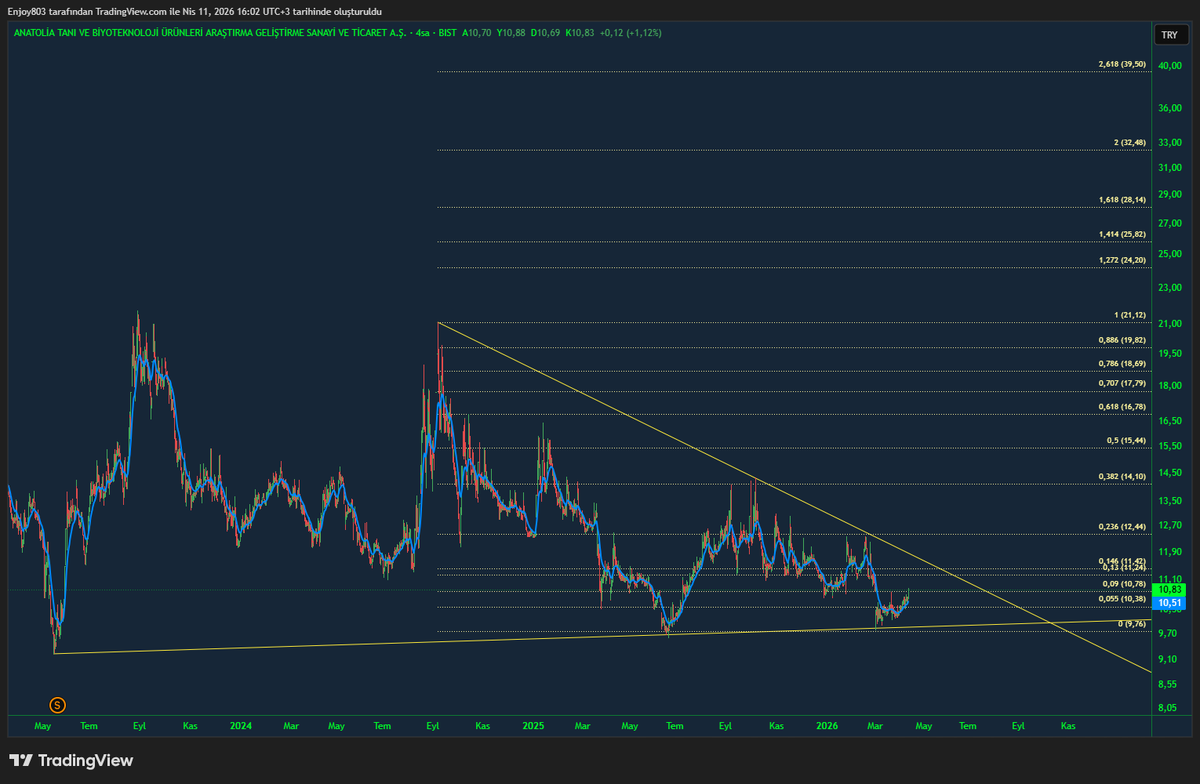Click the blue 10,51 price tag
1200x784 pixels.
(x=1169, y=603)
